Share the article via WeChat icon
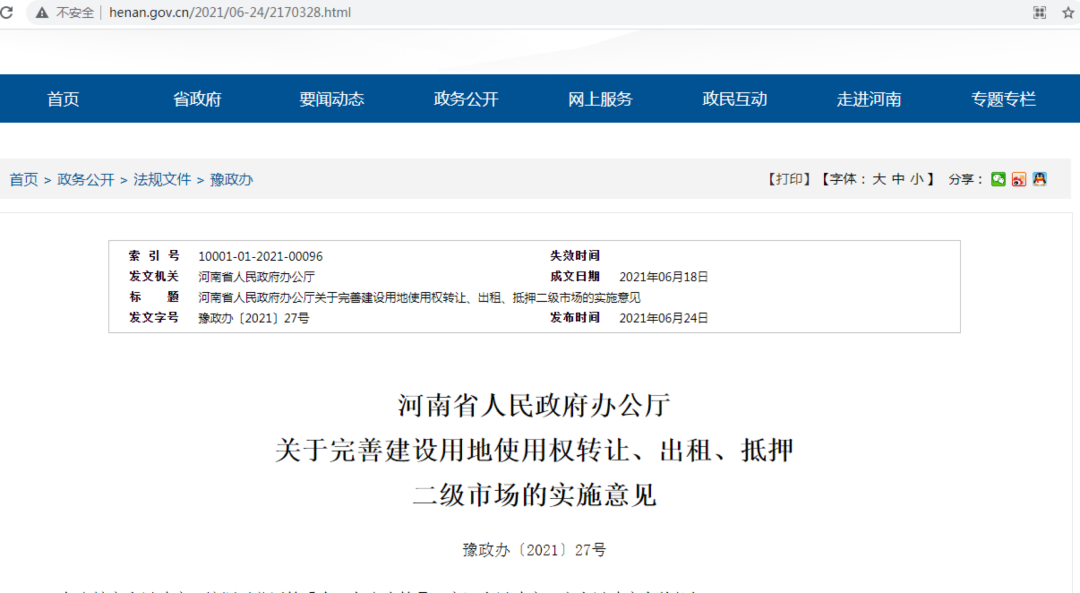The image size is (1080, 593). pos(998,179)
